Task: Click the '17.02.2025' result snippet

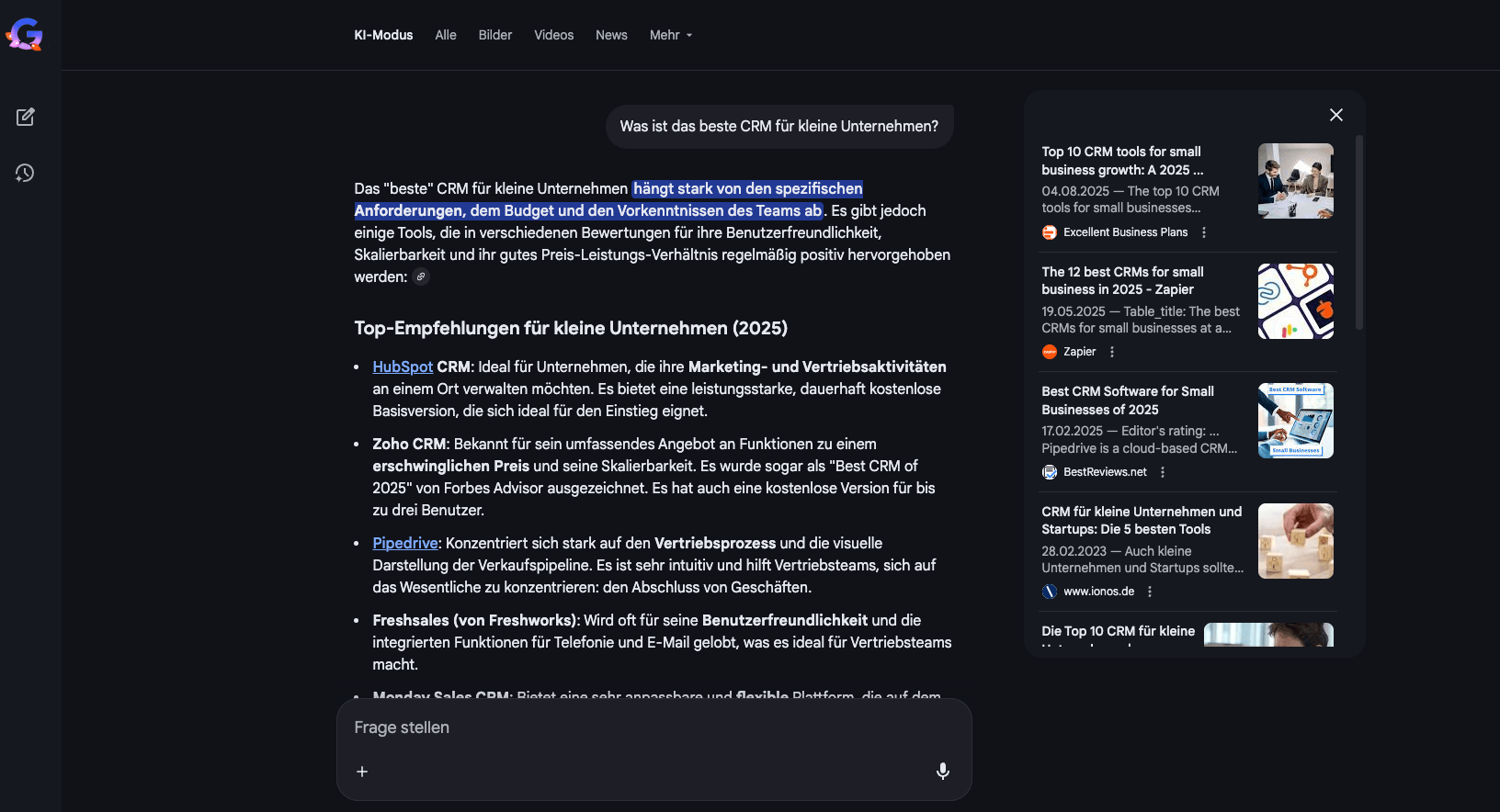Action: pyautogui.click(x=1140, y=439)
